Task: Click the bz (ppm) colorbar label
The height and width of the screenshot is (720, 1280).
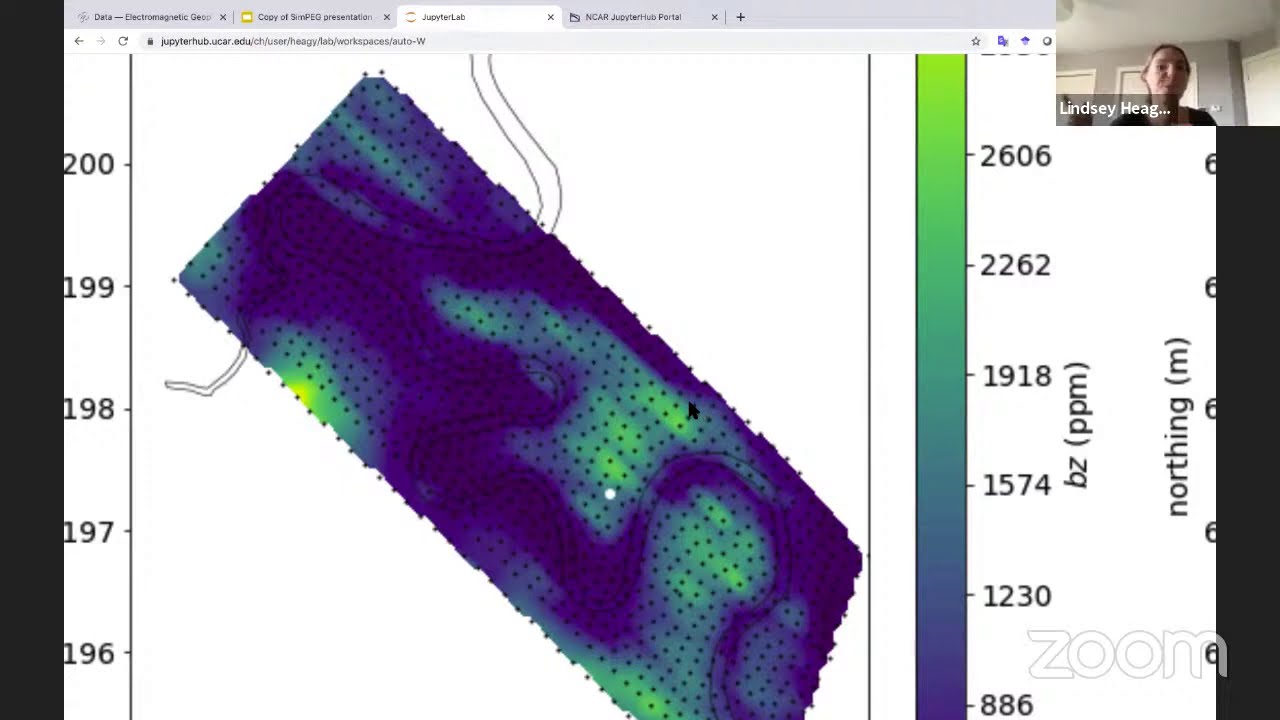Action: point(1077,425)
